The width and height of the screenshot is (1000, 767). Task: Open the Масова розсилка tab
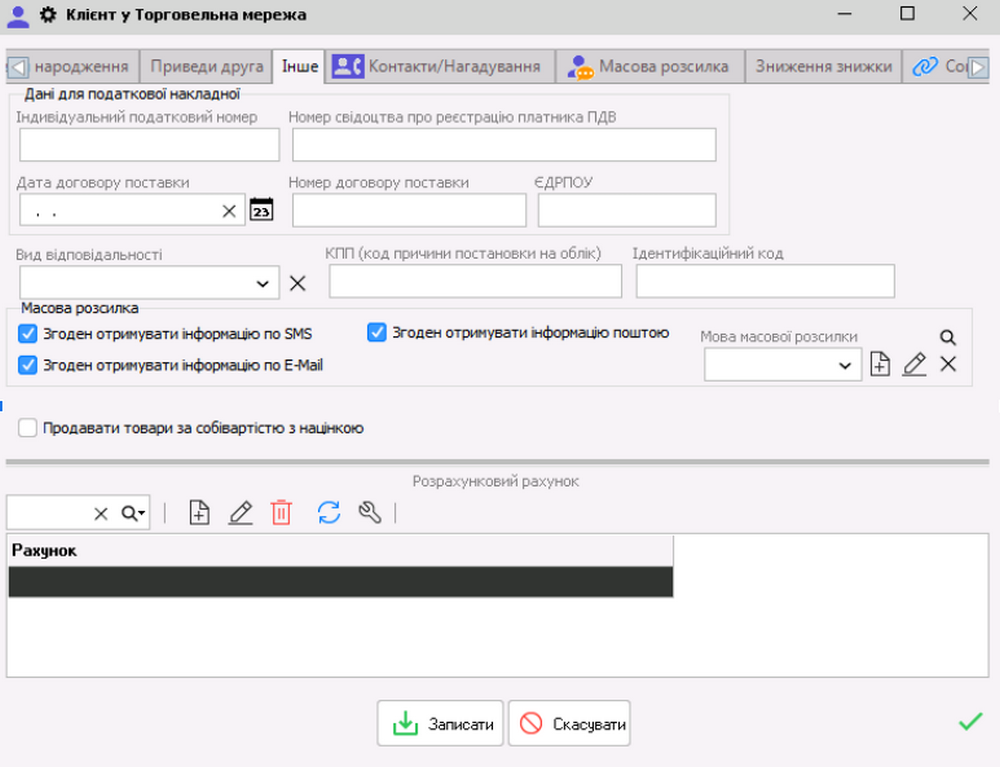(x=649, y=67)
